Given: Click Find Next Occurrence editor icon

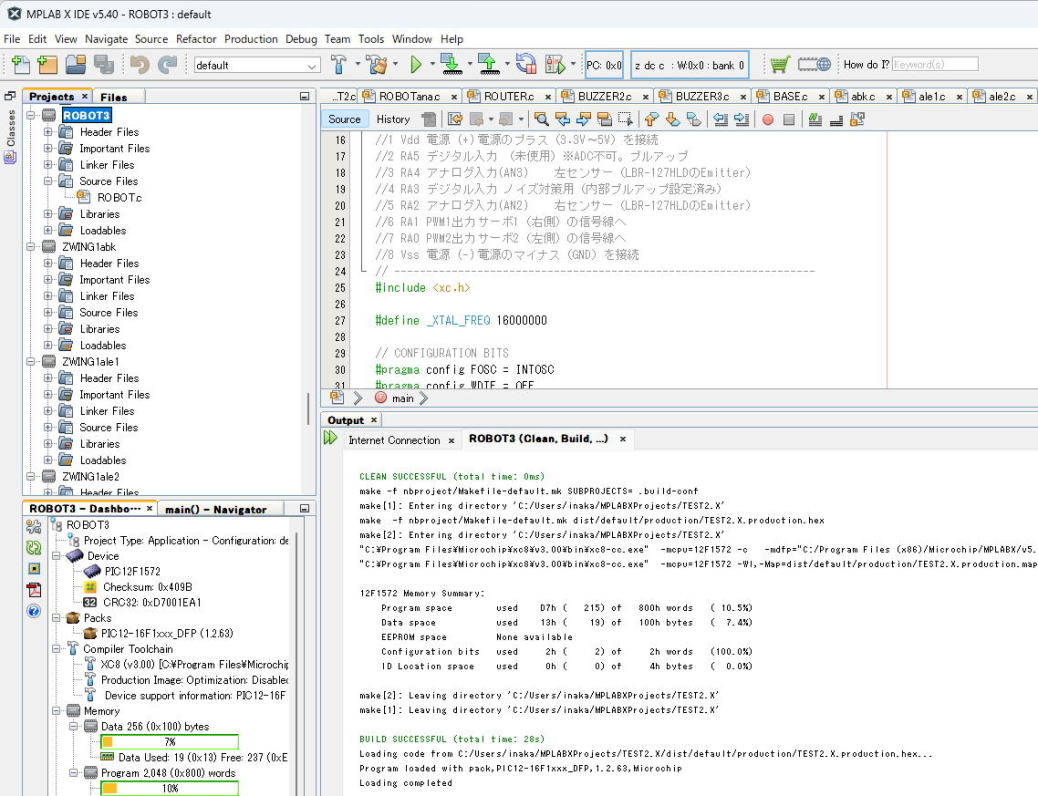Looking at the screenshot, I should pyautogui.click(x=583, y=119).
